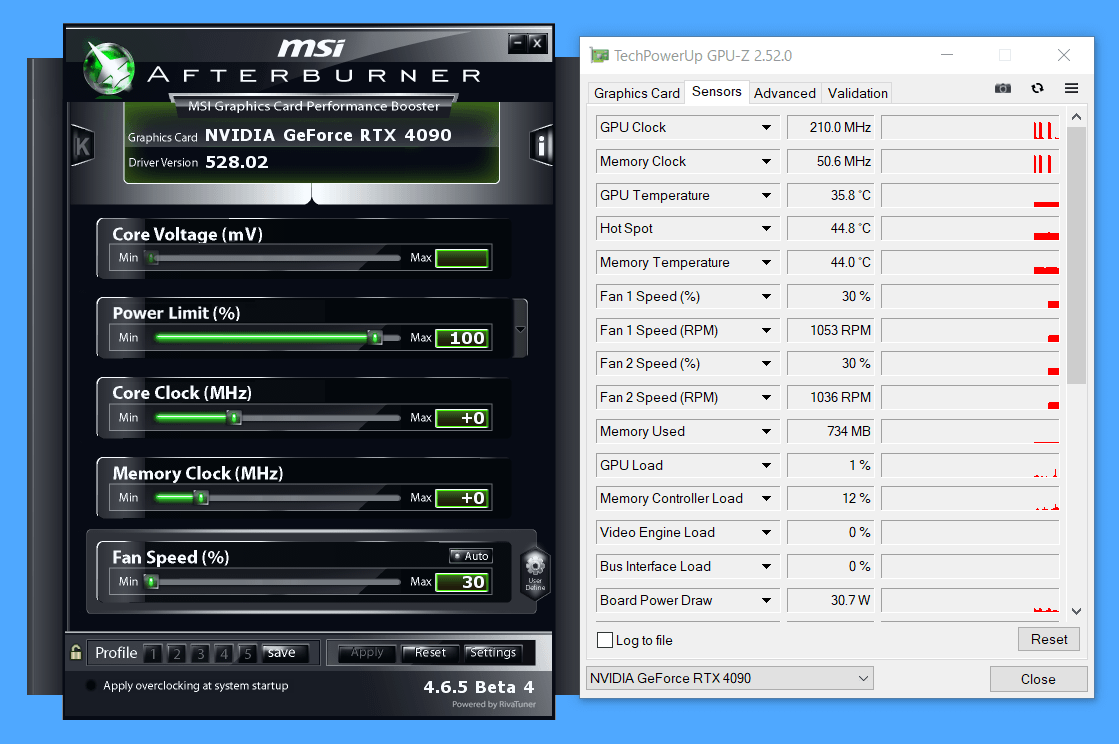
Task: Open the GPU Temperature sensor dropdown
Action: click(766, 195)
